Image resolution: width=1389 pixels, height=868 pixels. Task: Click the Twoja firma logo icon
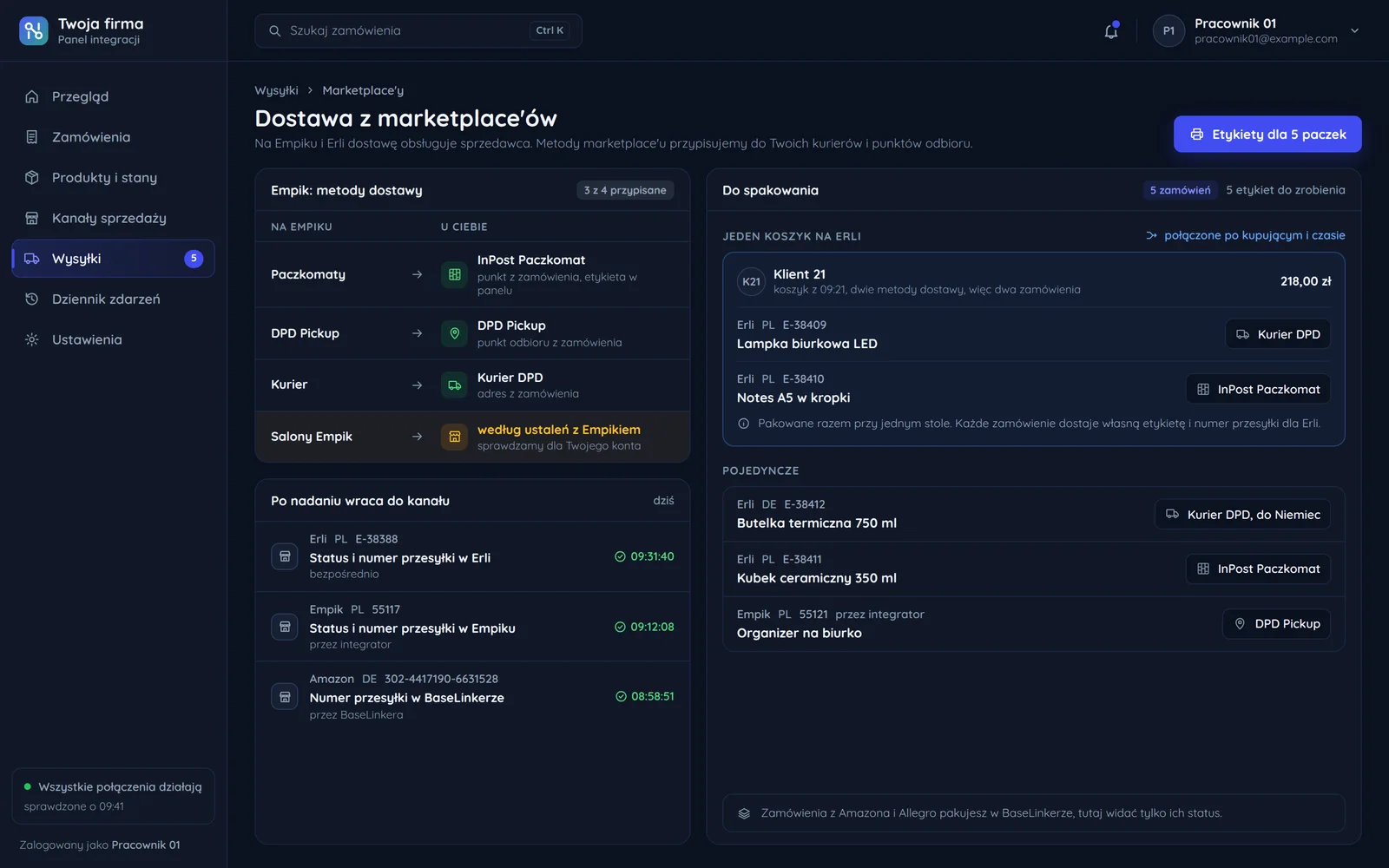pyautogui.click(x=34, y=30)
